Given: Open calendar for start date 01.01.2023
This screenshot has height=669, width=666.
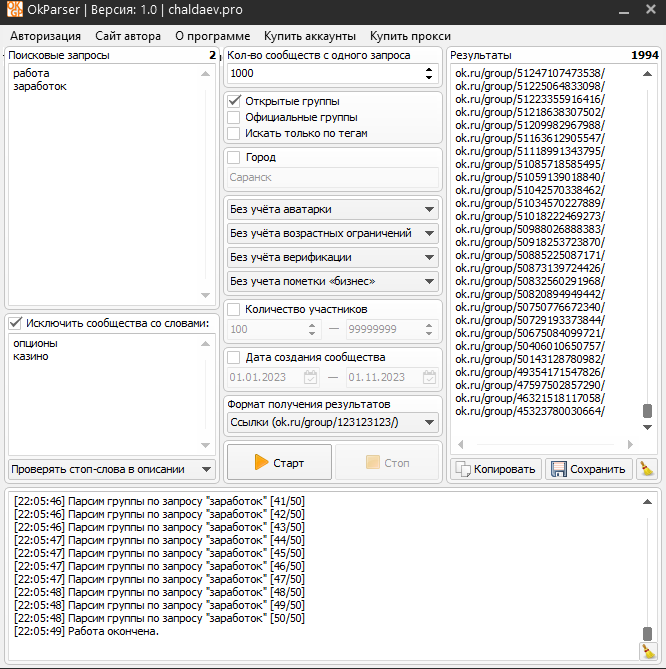Looking at the screenshot, I should pyautogui.click(x=310, y=378).
